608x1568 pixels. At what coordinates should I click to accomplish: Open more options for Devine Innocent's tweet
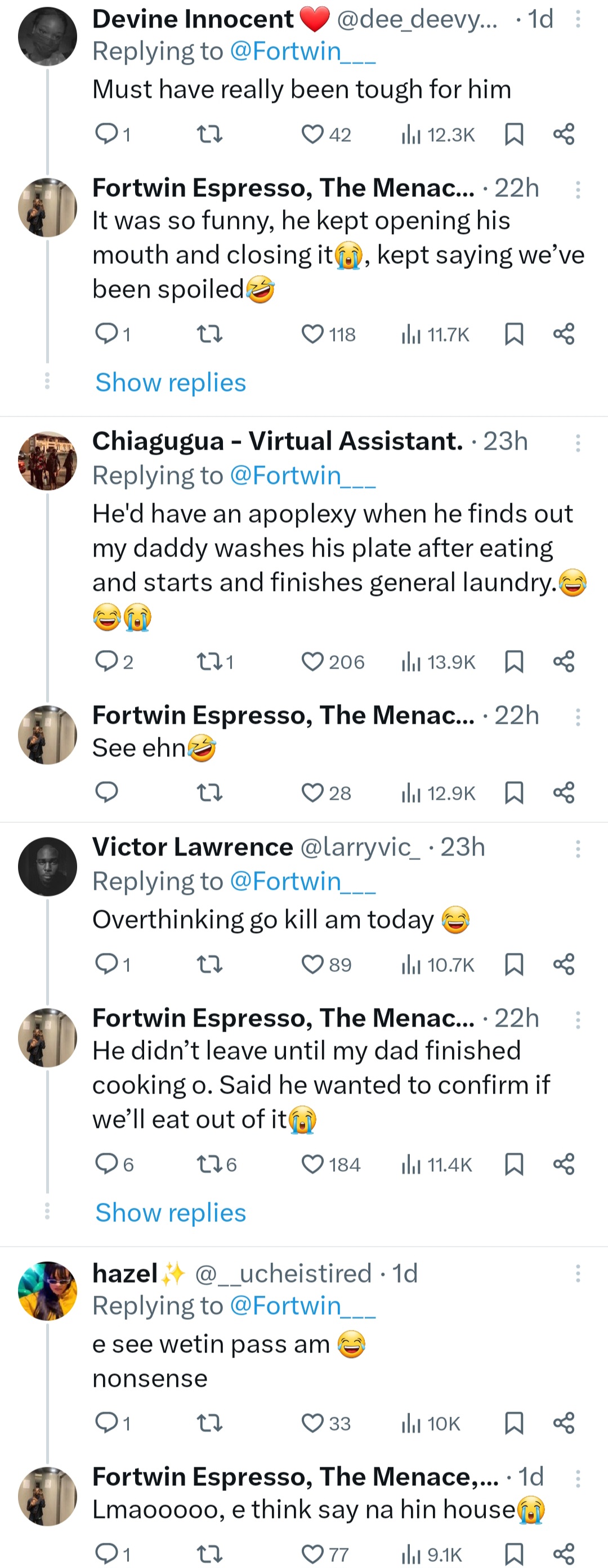[x=578, y=20]
